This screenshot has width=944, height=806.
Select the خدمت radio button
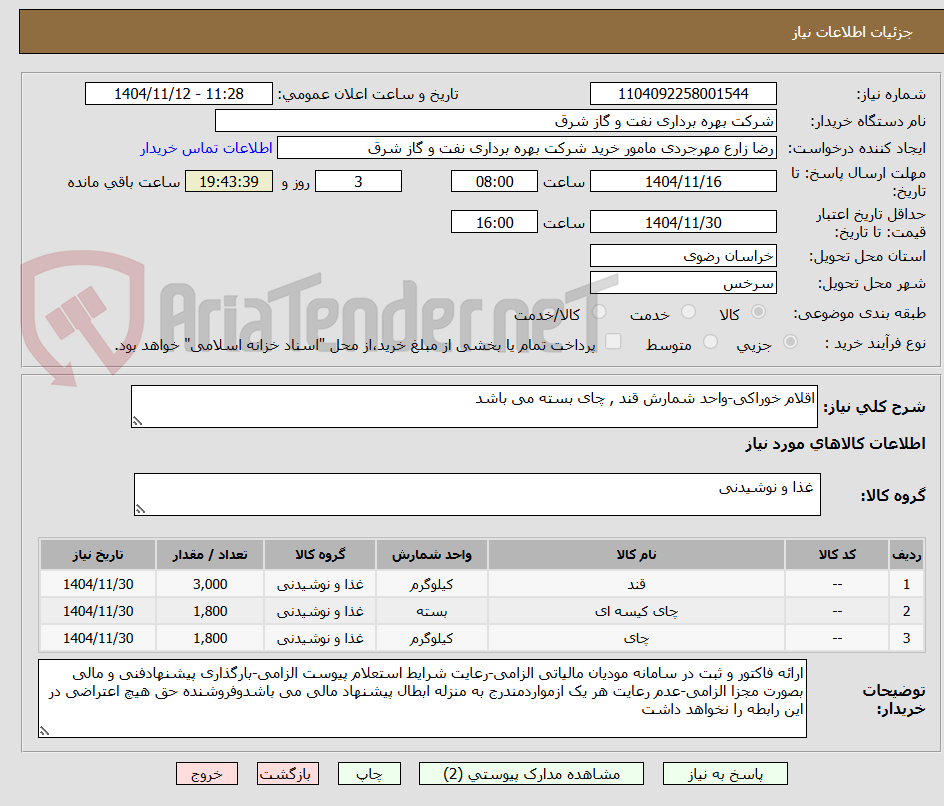[688, 312]
